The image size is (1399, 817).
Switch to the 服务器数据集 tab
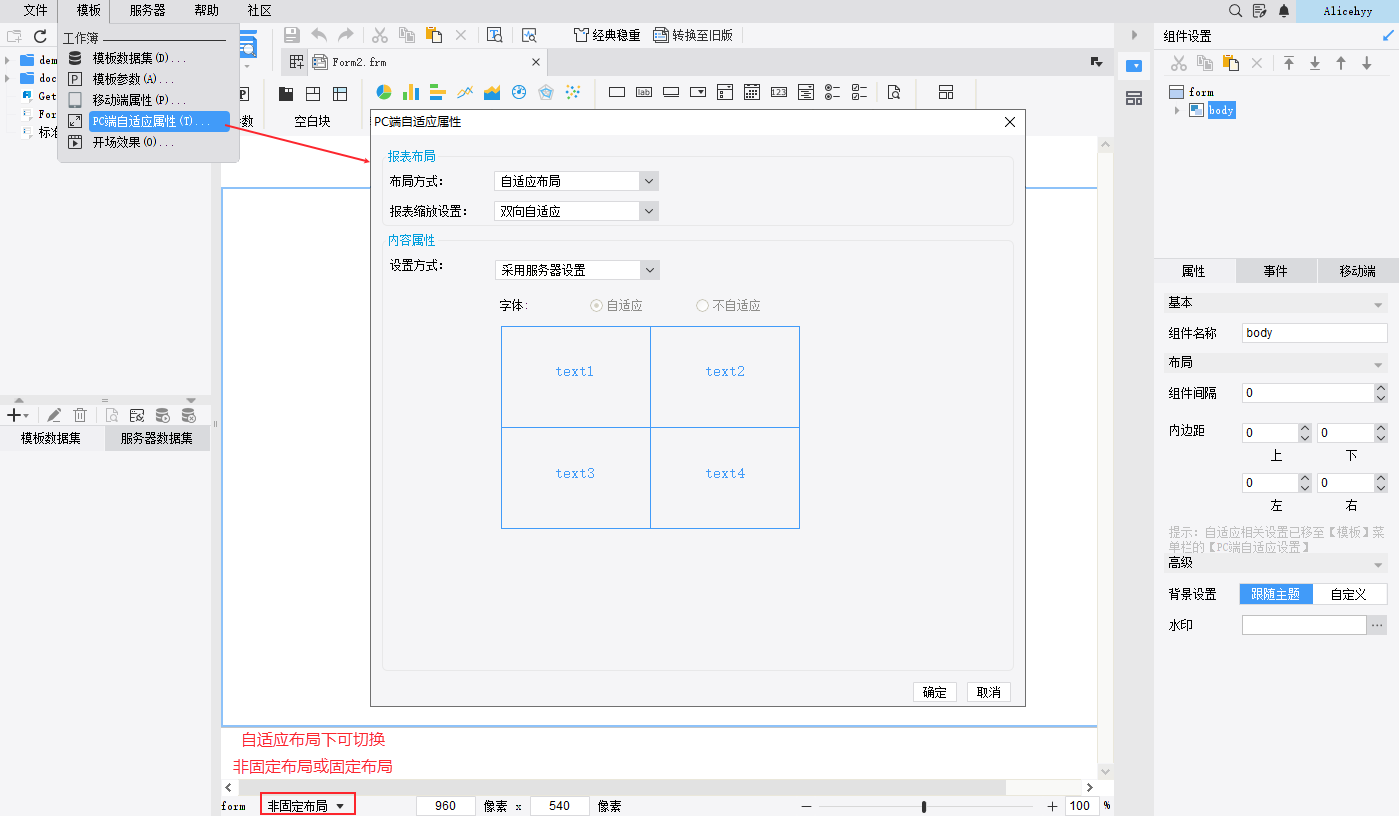click(157, 438)
